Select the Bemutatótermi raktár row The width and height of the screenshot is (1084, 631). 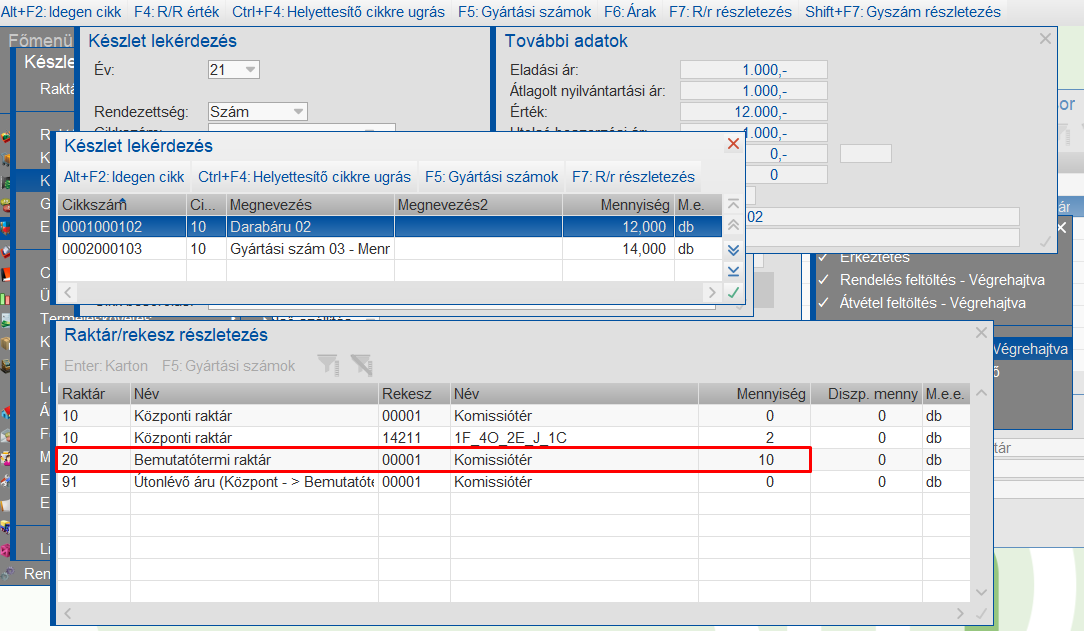[514, 460]
